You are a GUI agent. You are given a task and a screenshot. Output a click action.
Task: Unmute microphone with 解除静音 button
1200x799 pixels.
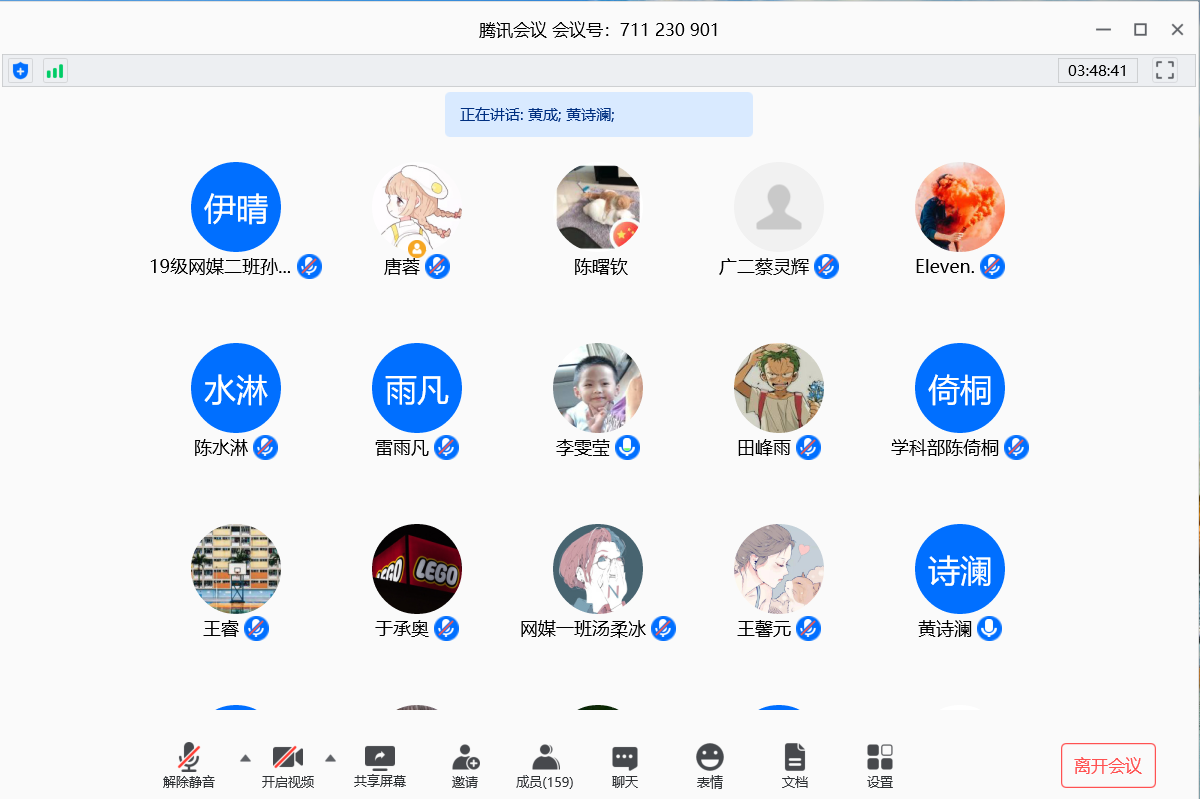click(189, 766)
